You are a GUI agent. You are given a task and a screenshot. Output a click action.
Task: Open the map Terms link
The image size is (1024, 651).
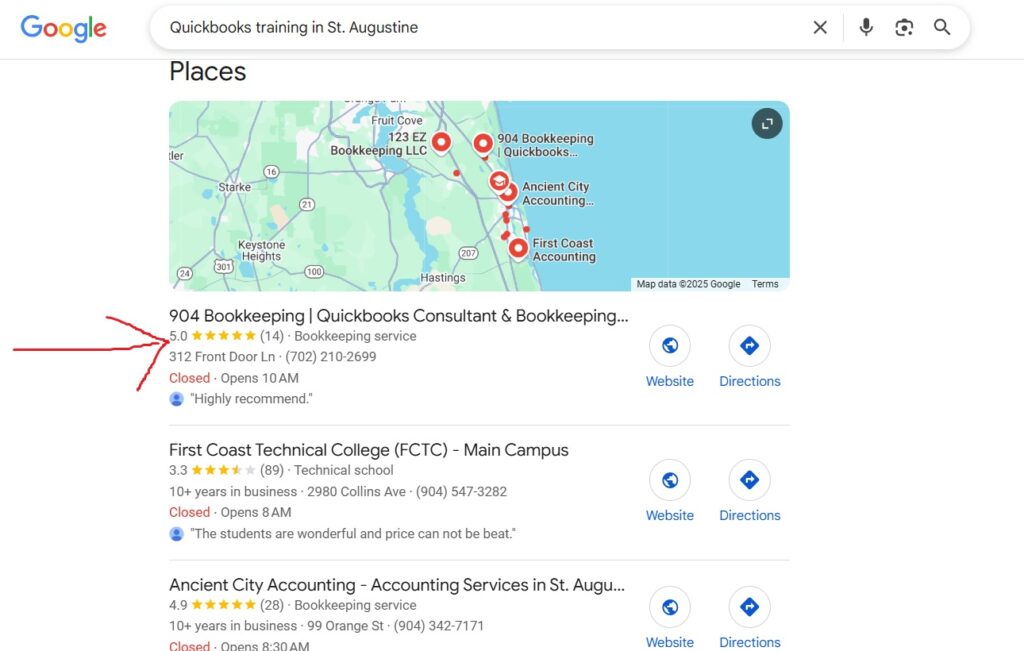(765, 284)
